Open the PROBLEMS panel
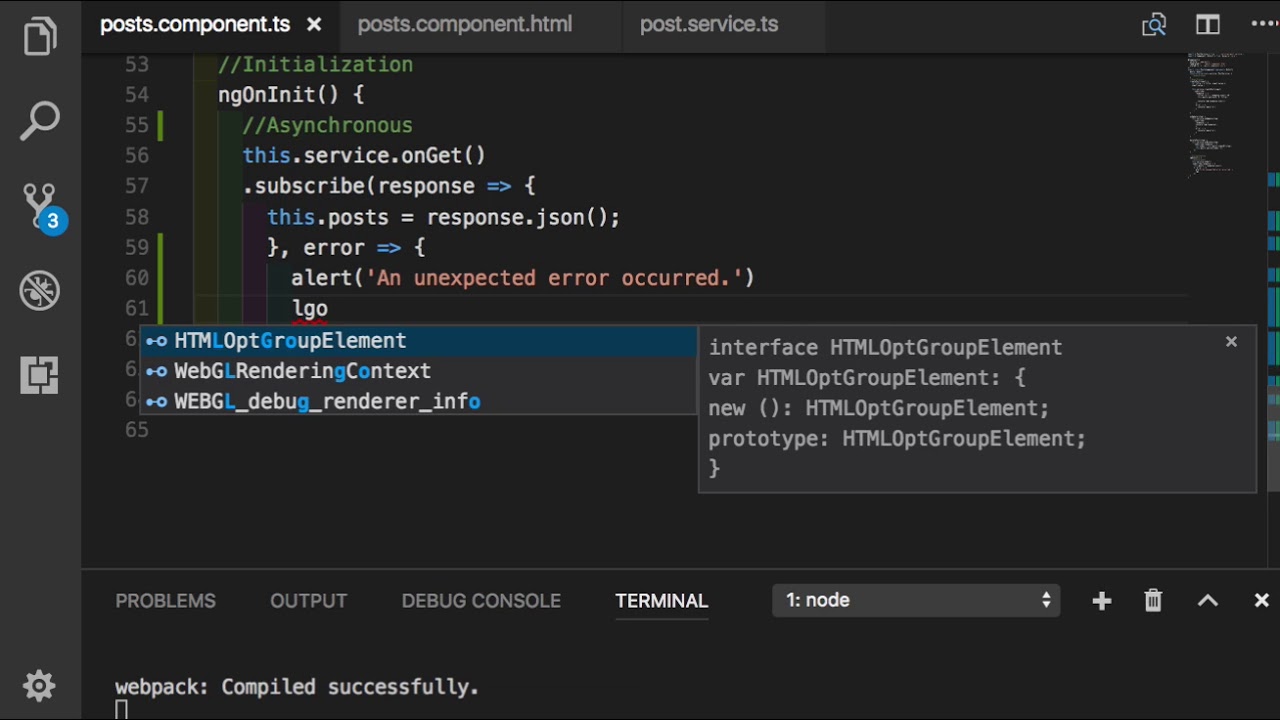The image size is (1280, 720). [165, 601]
